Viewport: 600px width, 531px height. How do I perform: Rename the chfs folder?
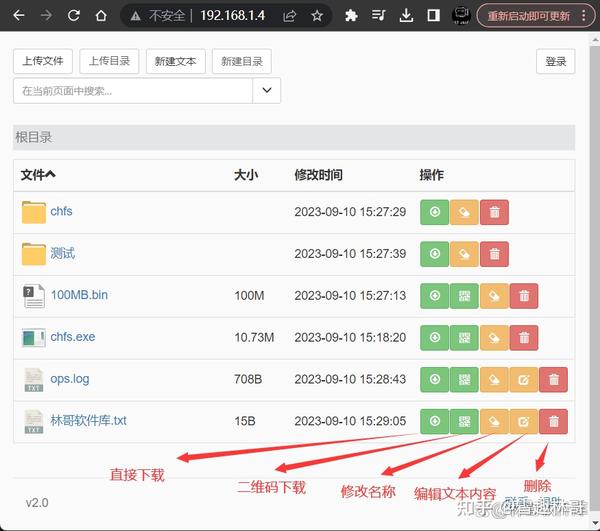(464, 212)
